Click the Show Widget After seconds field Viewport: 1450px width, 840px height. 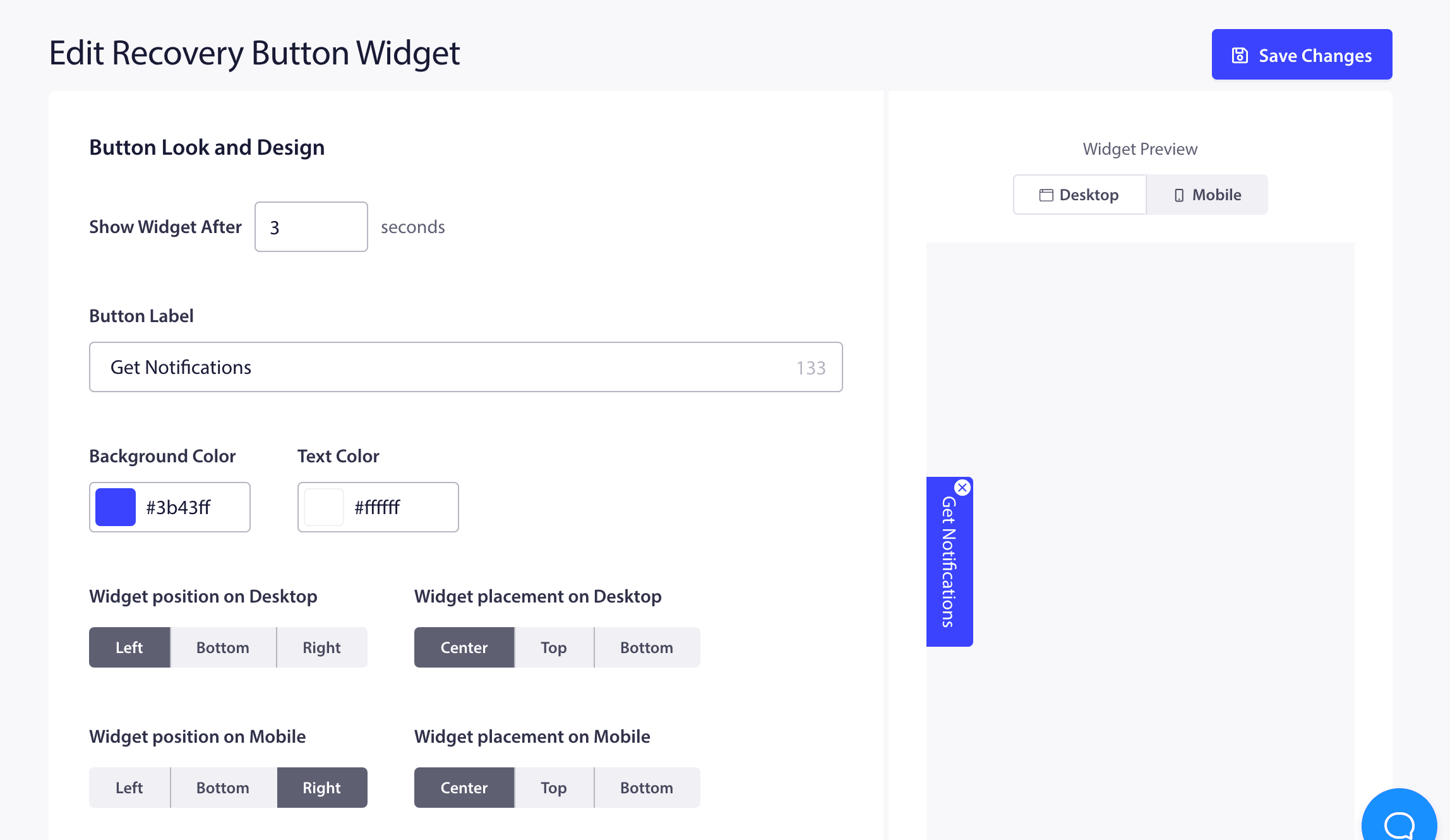pos(311,227)
